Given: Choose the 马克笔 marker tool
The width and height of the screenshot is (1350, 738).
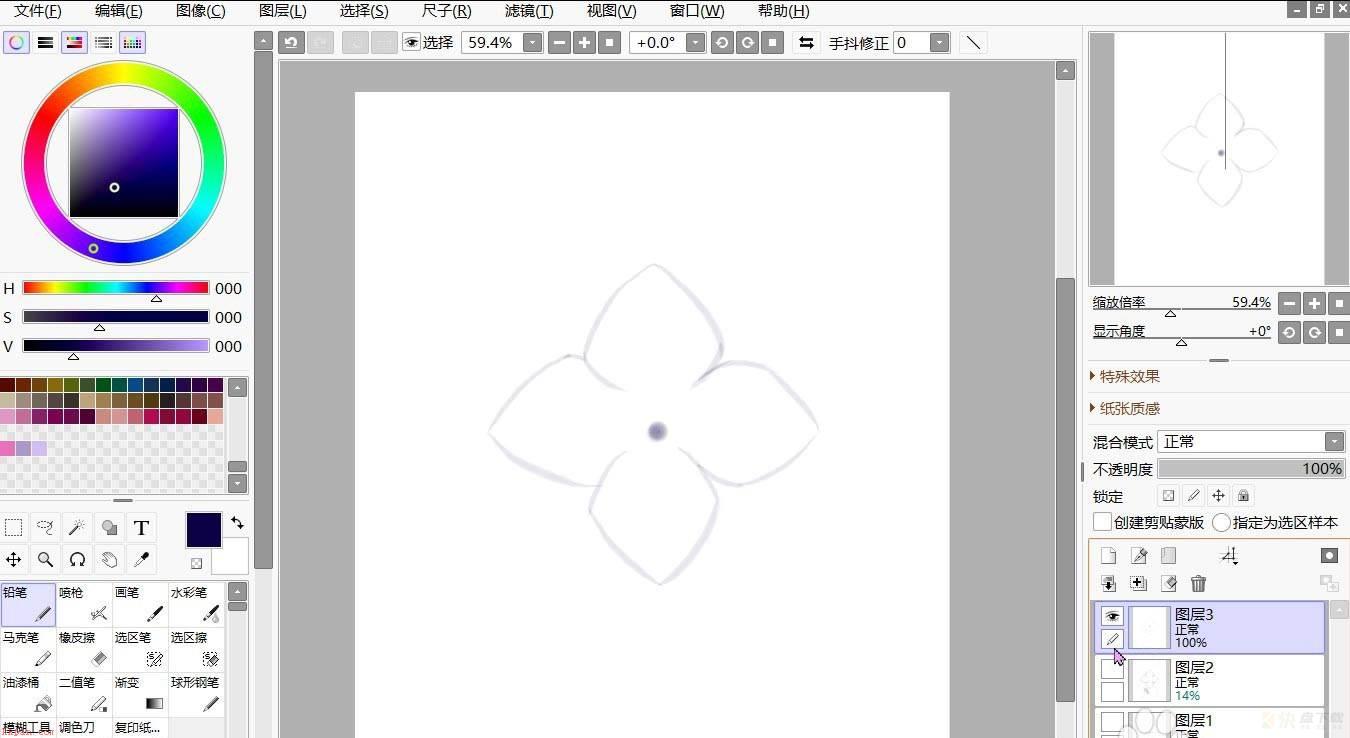Looking at the screenshot, I should (x=28, y=650).
